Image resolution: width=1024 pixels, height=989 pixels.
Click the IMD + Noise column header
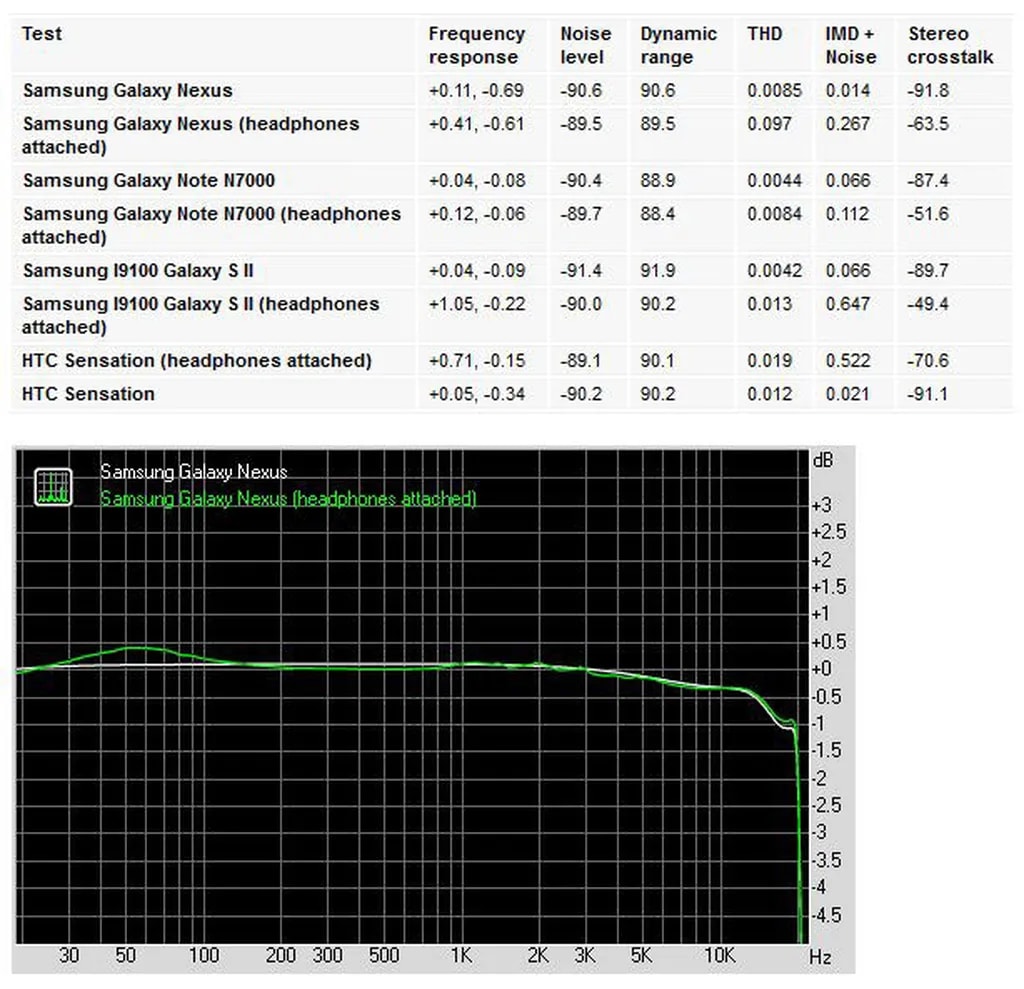[850, 45]
